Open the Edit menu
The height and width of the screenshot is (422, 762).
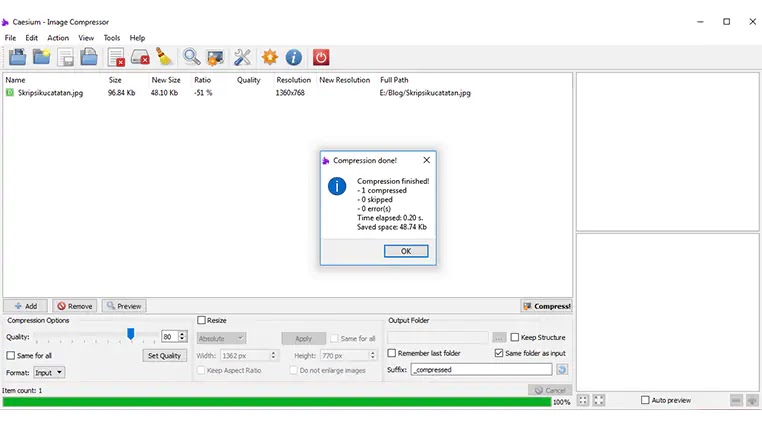[x=32, y=37]
